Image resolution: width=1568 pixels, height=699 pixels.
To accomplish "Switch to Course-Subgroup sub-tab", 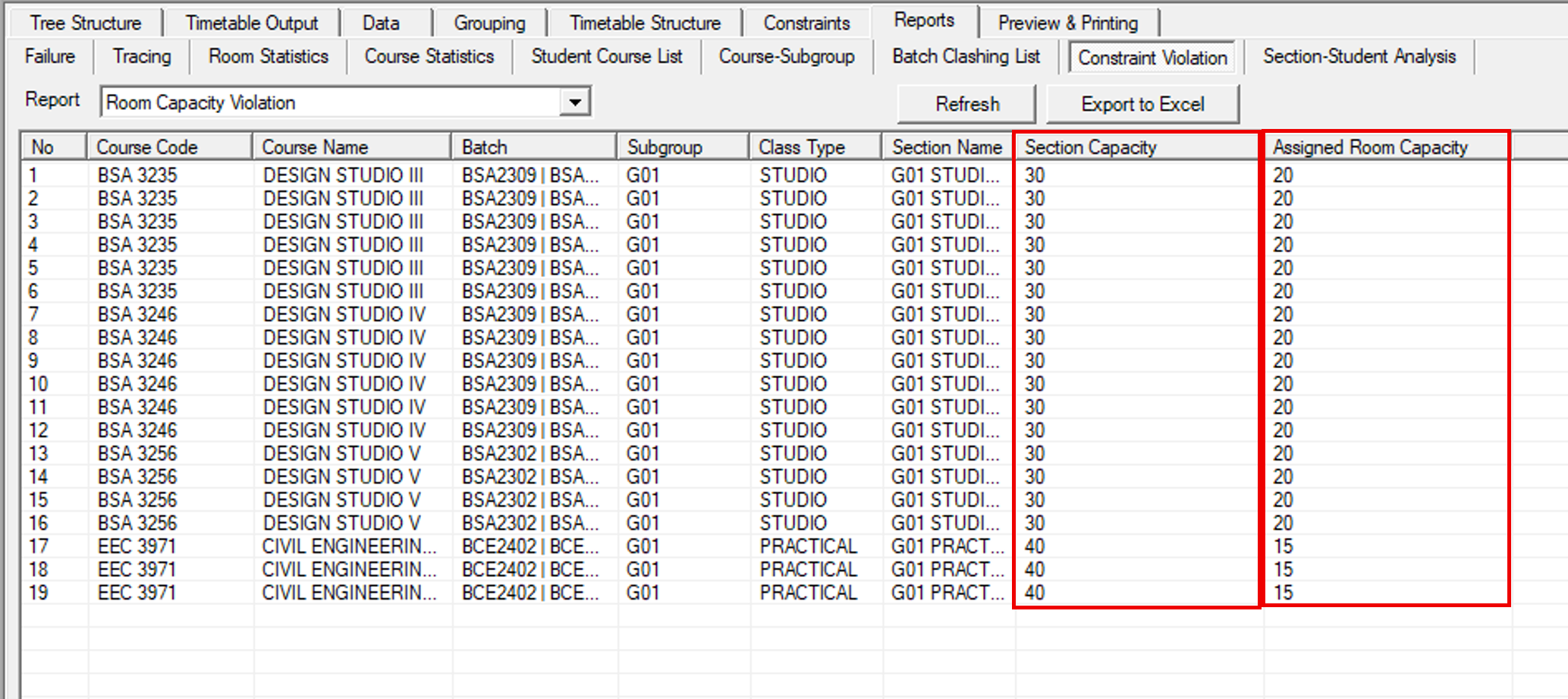I will pos(787,56).
